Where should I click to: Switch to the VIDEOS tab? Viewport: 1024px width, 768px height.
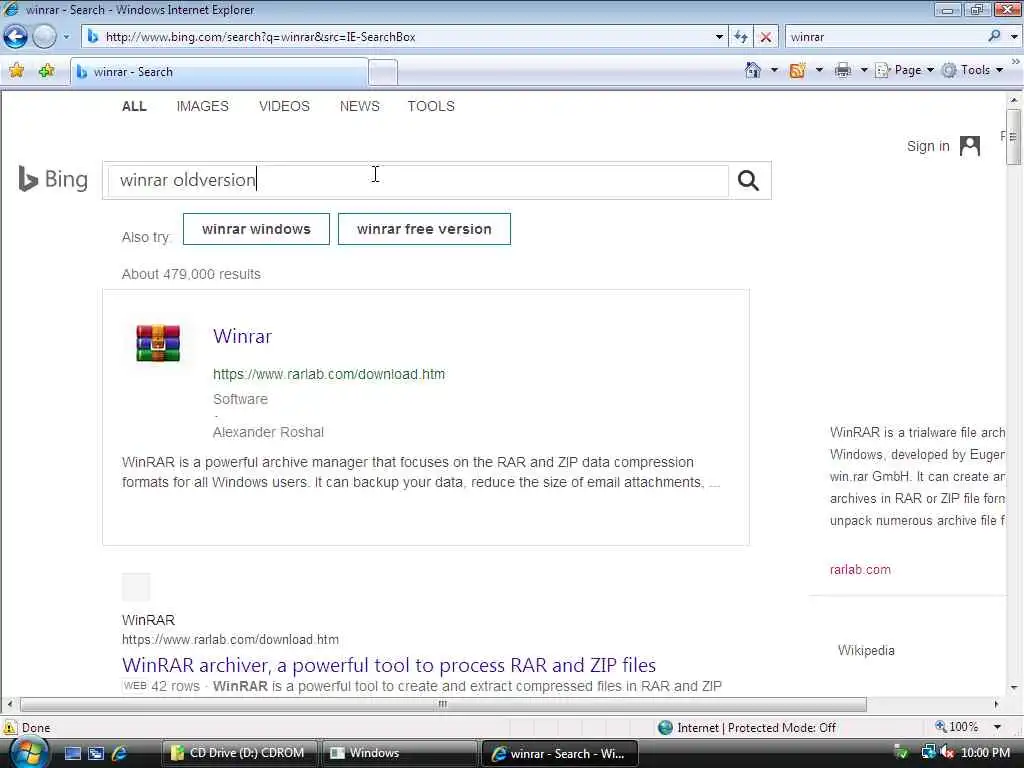click(284, 106)
